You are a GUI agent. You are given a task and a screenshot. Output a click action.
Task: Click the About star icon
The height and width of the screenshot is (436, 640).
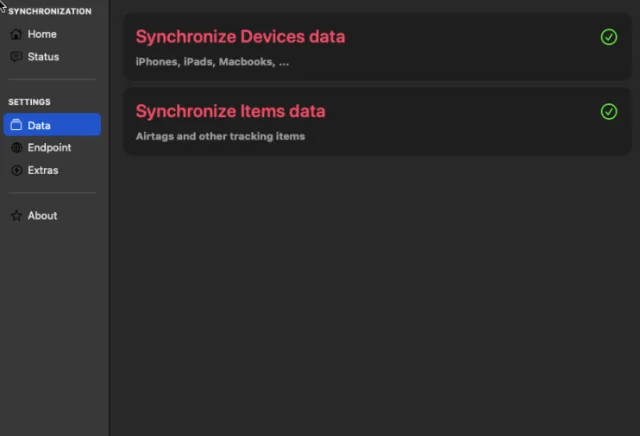coord(16,216)
